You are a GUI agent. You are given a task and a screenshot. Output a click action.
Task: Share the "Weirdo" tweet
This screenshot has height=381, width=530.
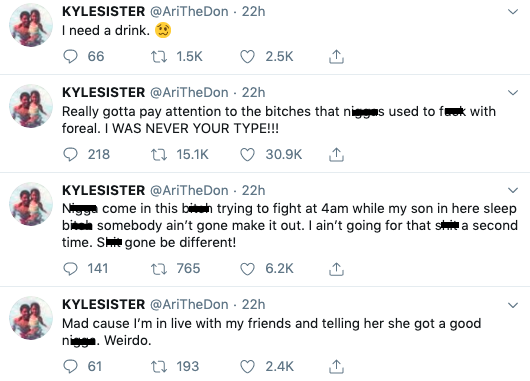(x=336, y=366)
